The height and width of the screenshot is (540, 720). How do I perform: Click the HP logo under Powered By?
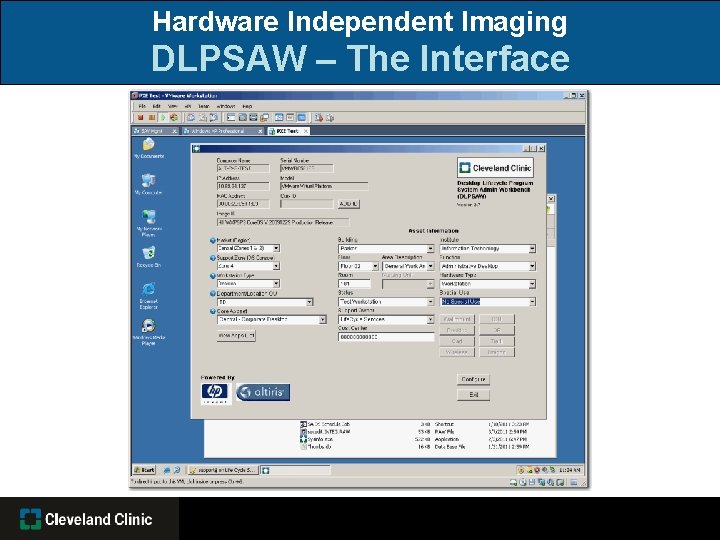(216, 393)
